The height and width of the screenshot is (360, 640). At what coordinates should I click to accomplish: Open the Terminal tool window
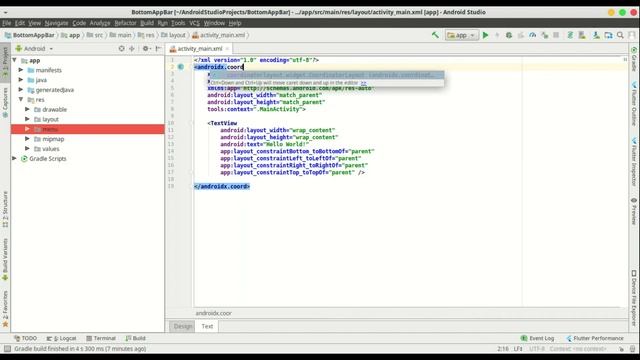coord(101,338)
